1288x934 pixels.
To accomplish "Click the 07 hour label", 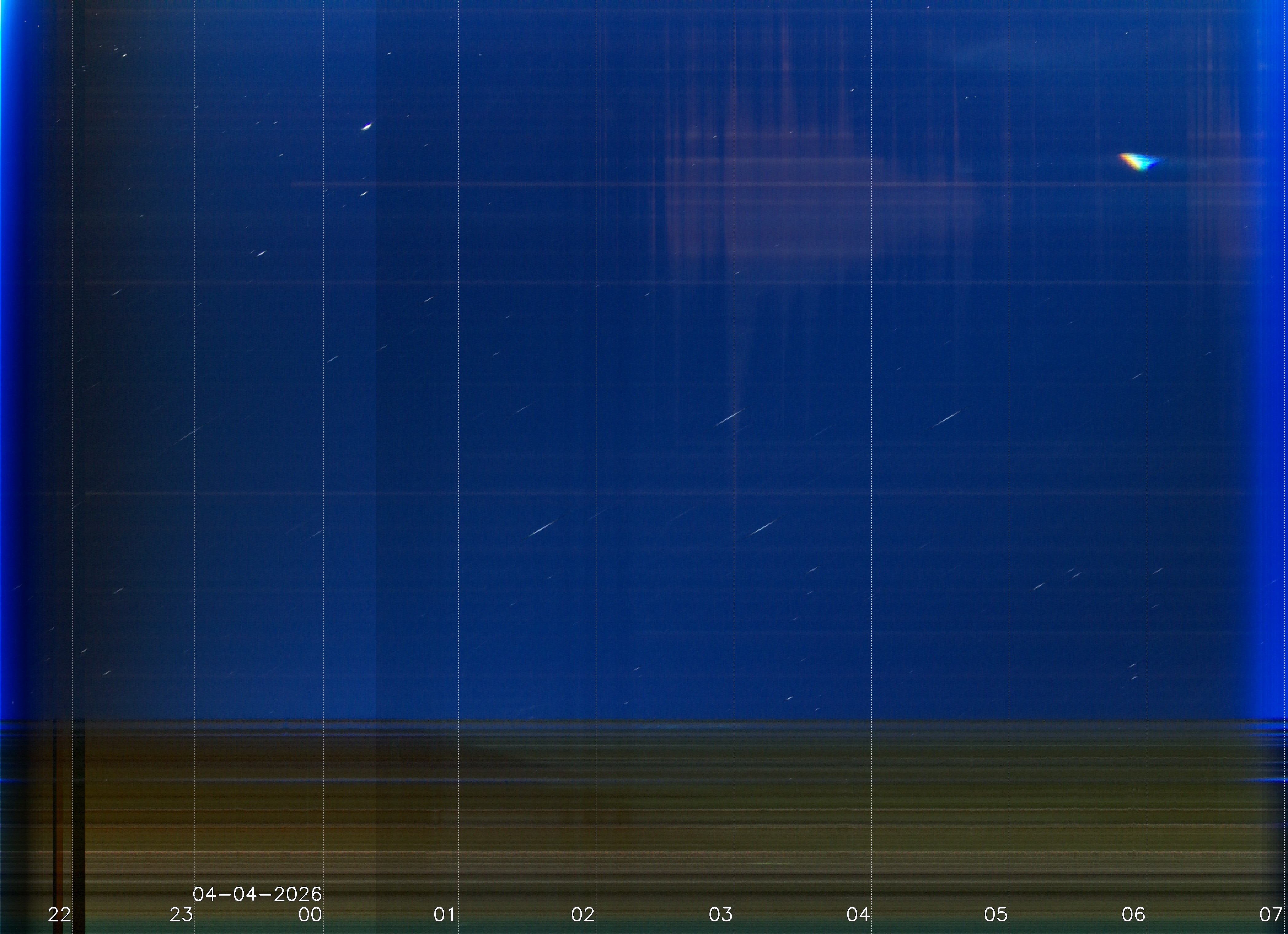I will 1271,915.
